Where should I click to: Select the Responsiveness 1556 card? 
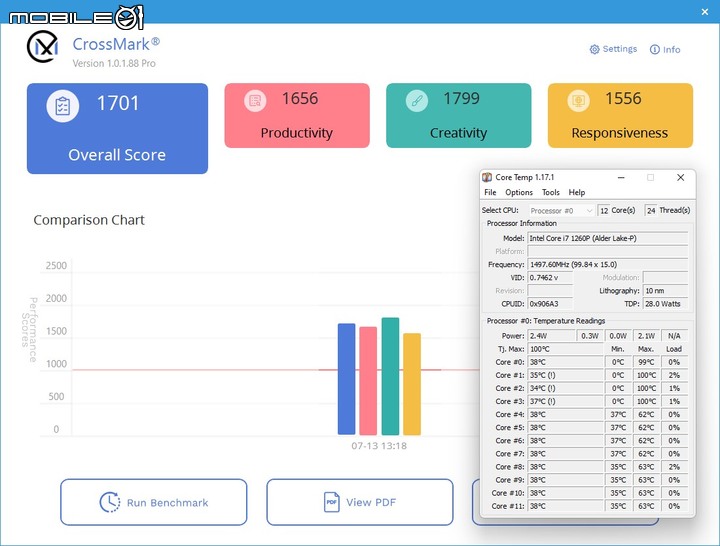[x=620, y=116]
